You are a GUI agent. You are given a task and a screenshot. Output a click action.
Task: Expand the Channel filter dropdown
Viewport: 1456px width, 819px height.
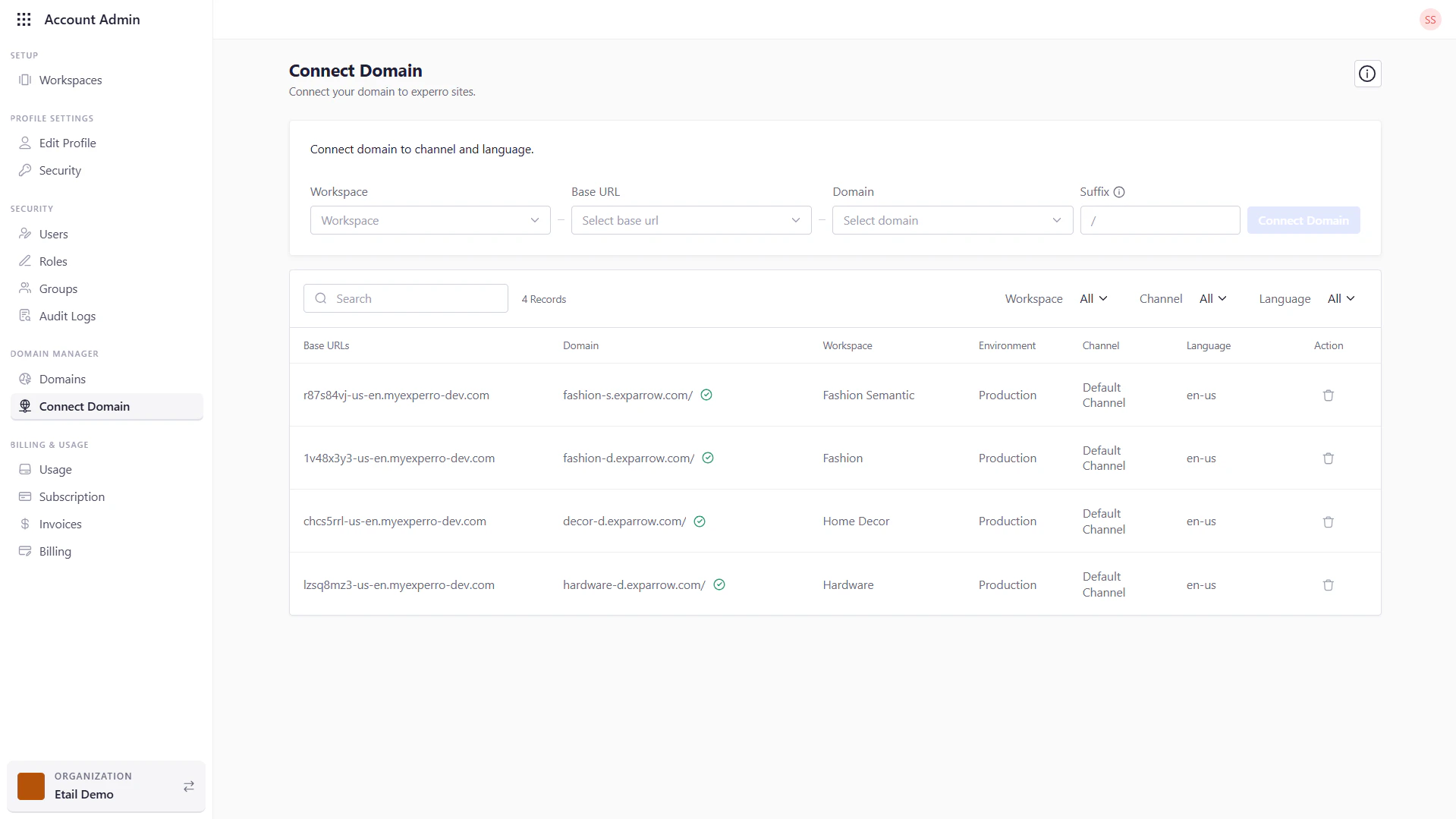[1212, 299]
